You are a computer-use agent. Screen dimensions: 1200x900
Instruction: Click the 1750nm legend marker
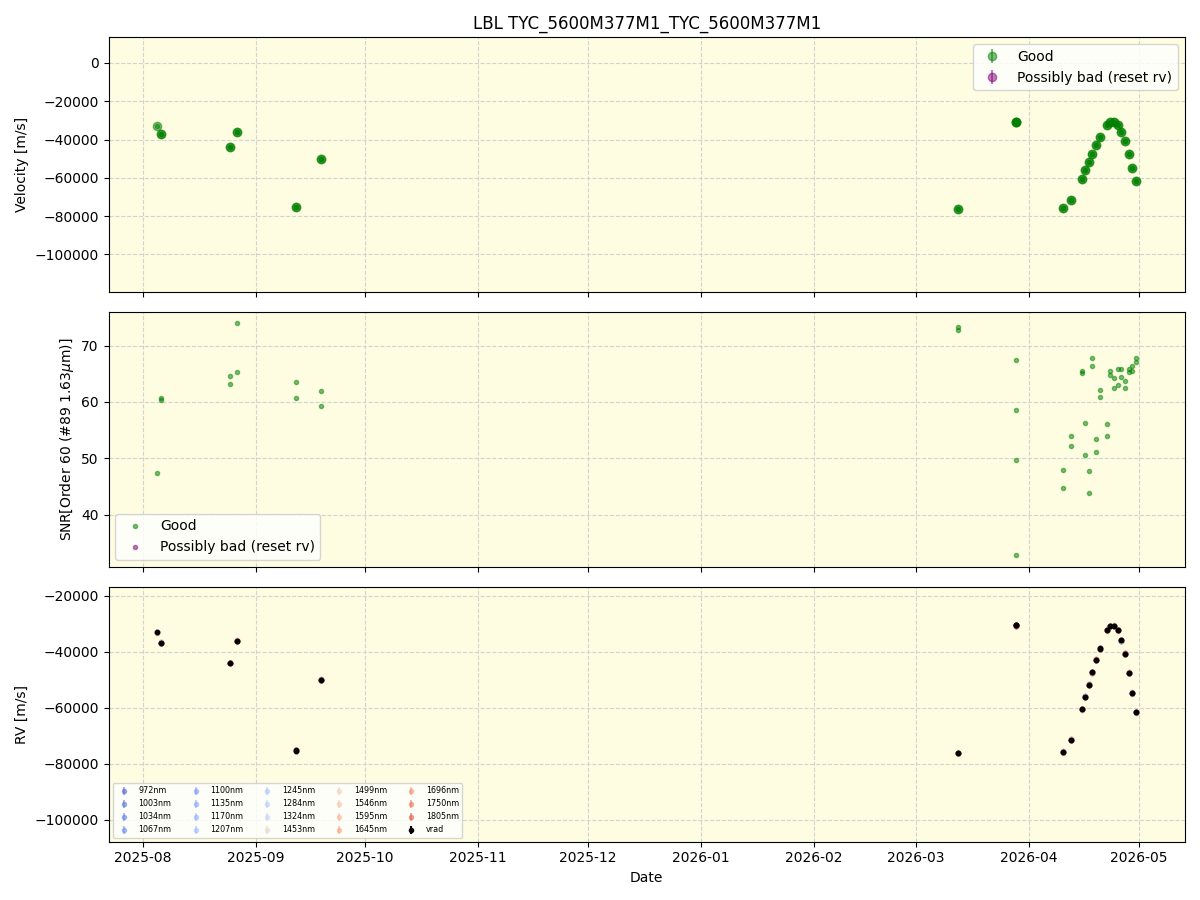(x=411, y=804)
